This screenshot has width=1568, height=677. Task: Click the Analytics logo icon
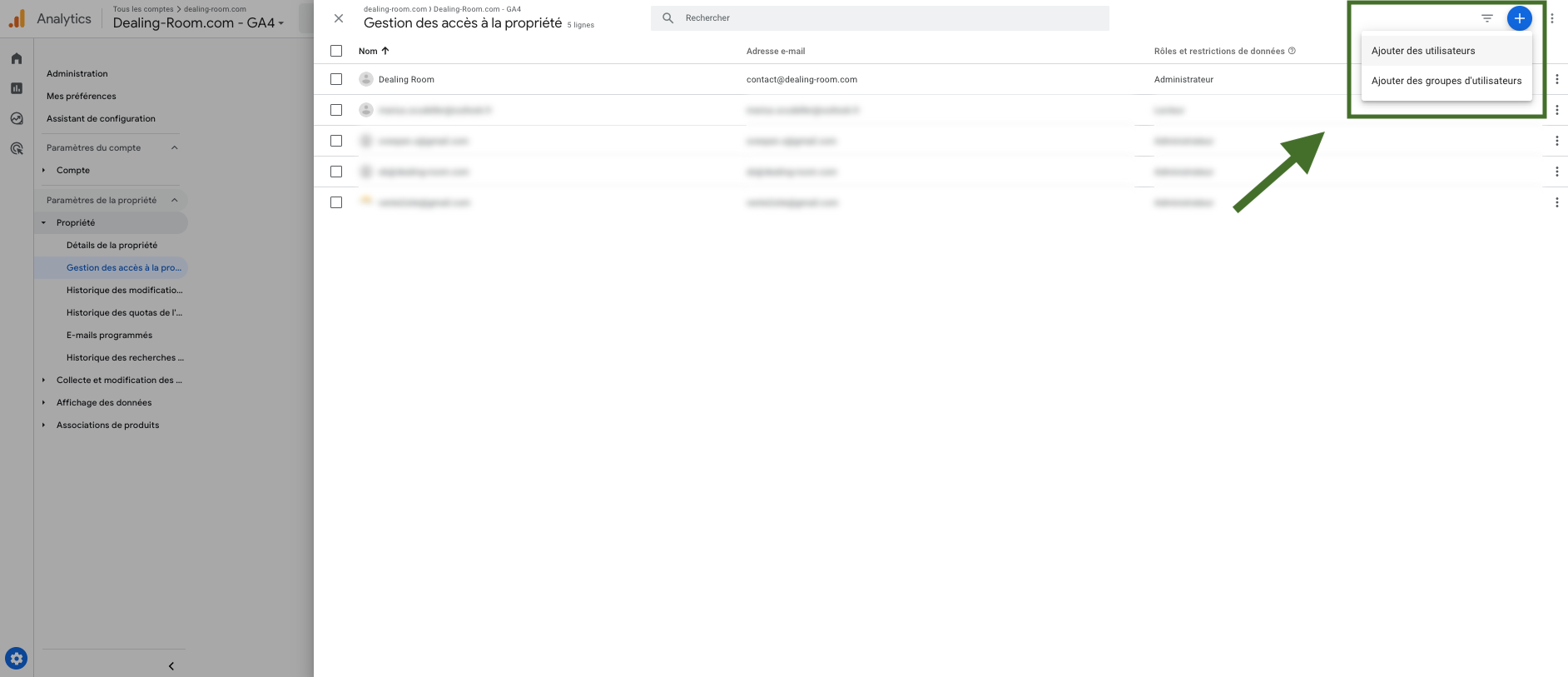click(17, 18)
